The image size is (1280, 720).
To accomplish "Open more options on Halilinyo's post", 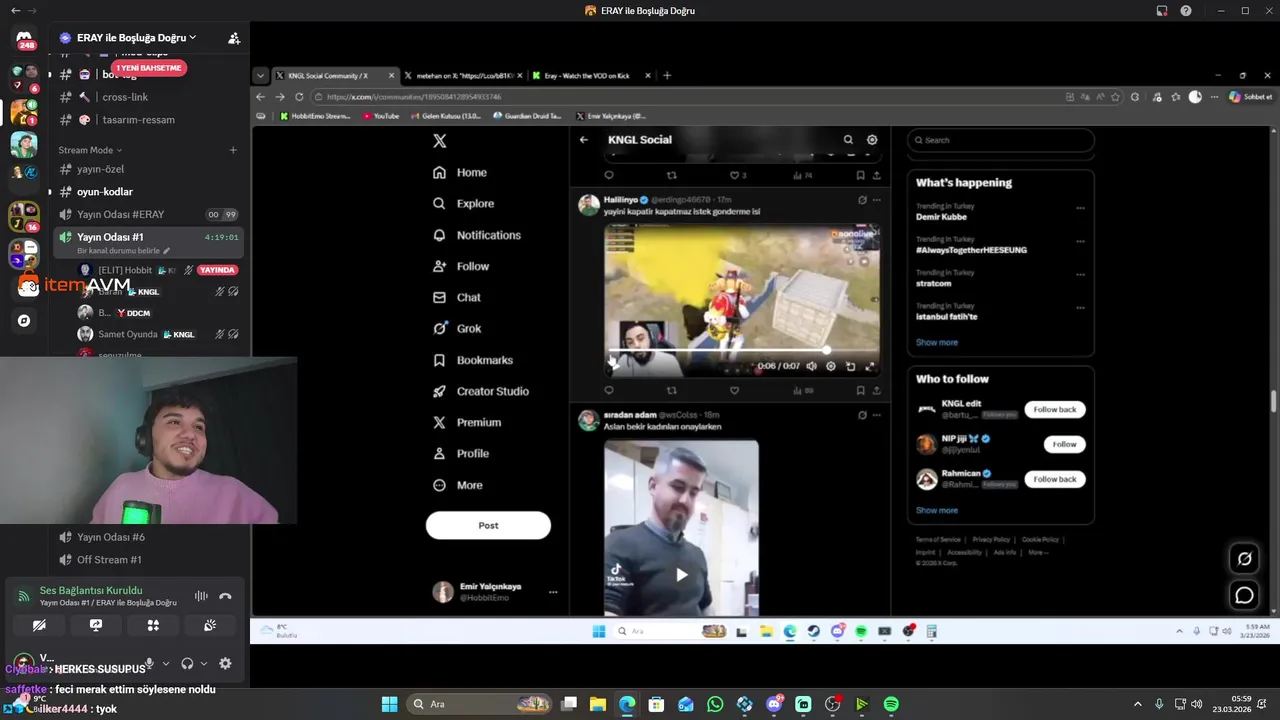I will (x=877, y=200).
